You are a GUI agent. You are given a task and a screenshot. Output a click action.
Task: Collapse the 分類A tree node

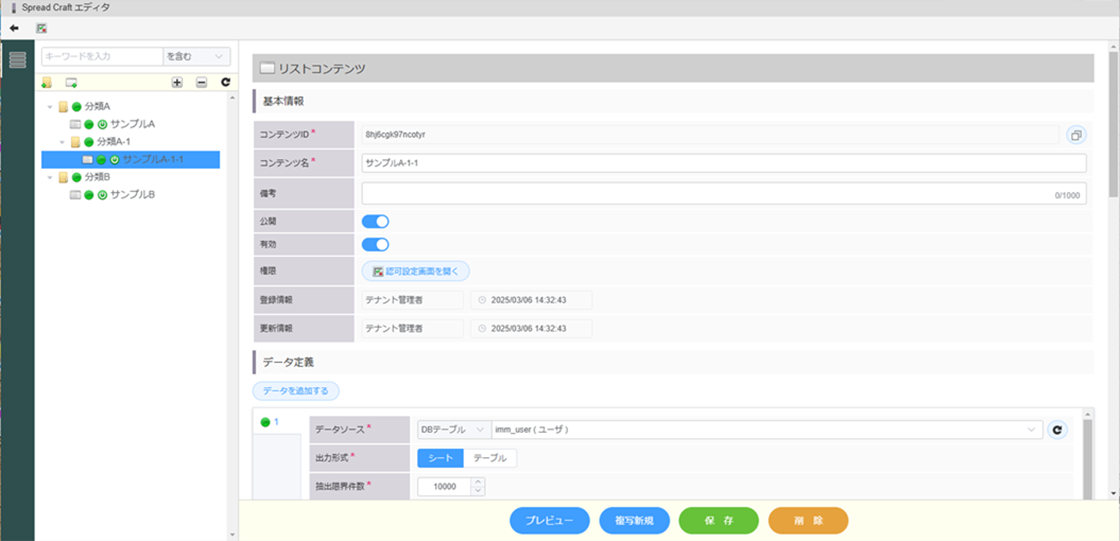[x=50, y=106]
